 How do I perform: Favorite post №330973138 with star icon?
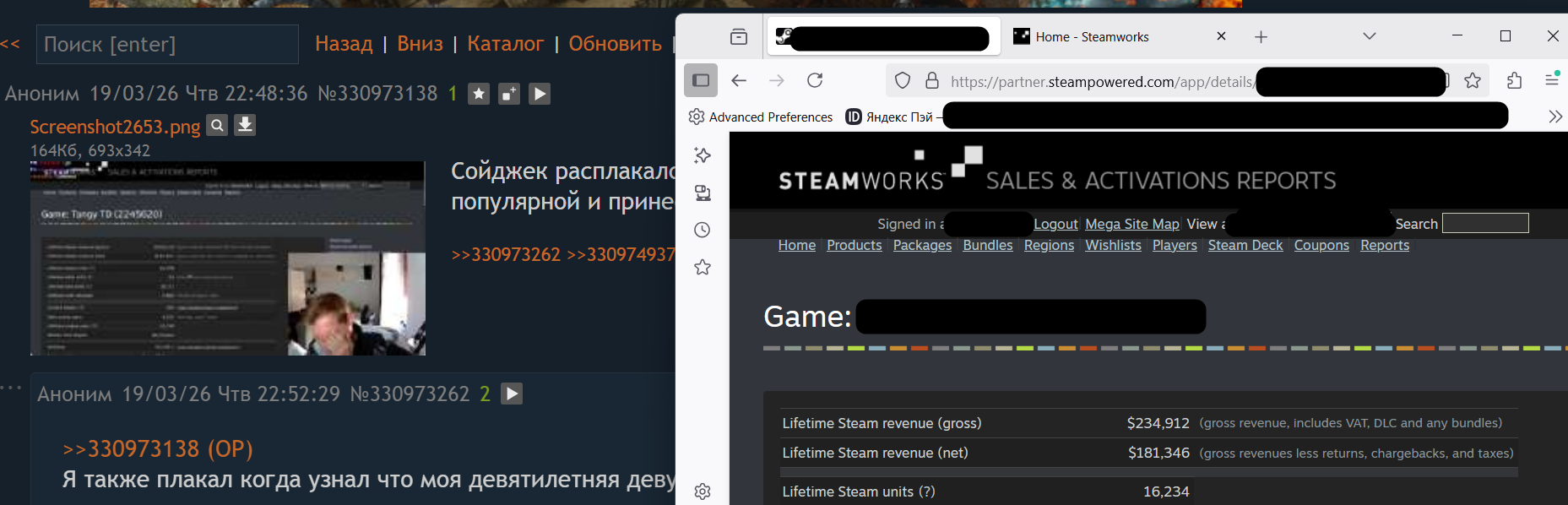pos(479,94)
